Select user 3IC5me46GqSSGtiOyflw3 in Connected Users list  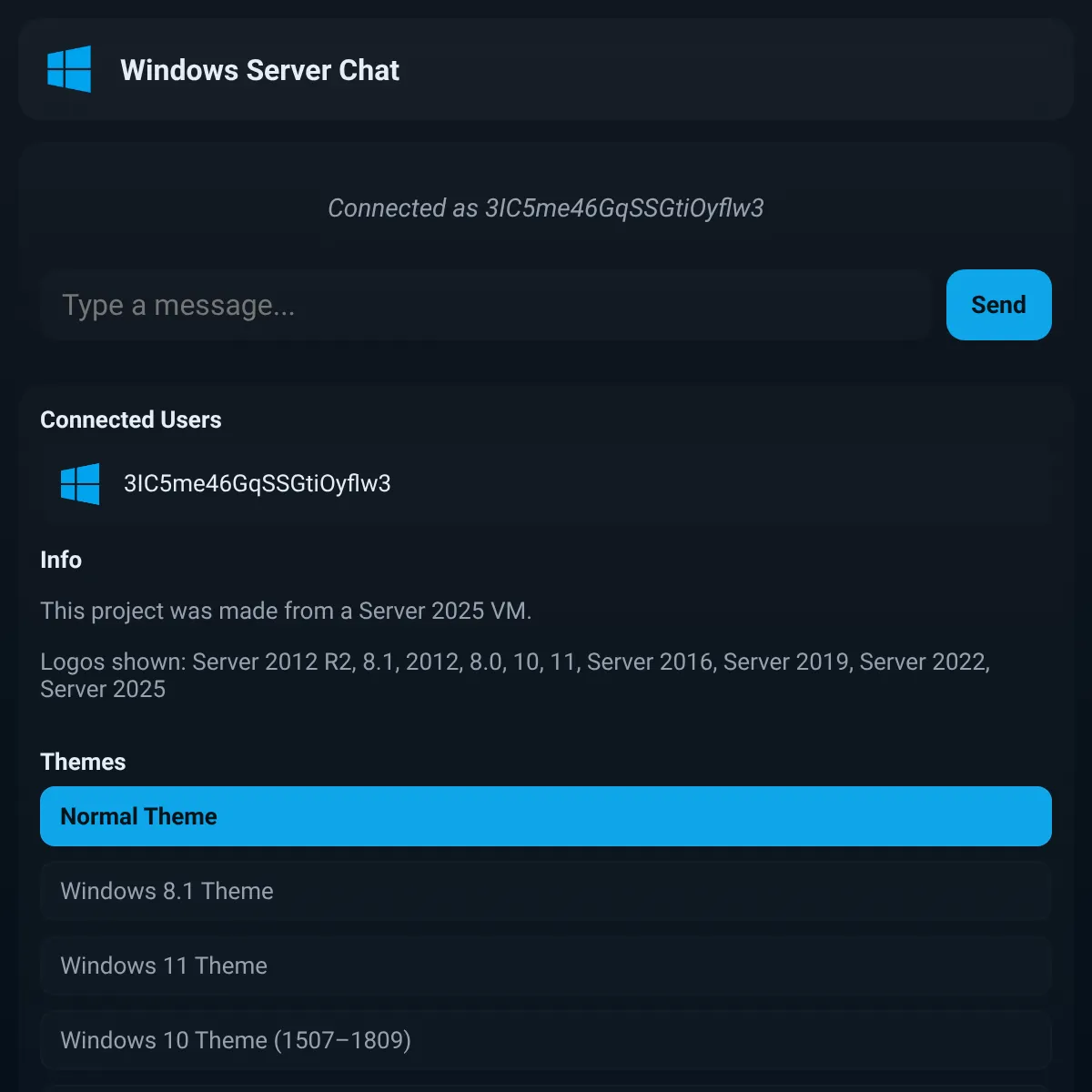tap(546, 483)
